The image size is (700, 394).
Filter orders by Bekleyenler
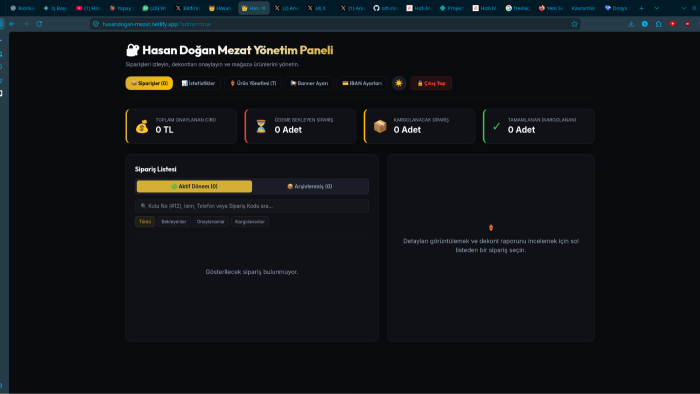point(174,222)
